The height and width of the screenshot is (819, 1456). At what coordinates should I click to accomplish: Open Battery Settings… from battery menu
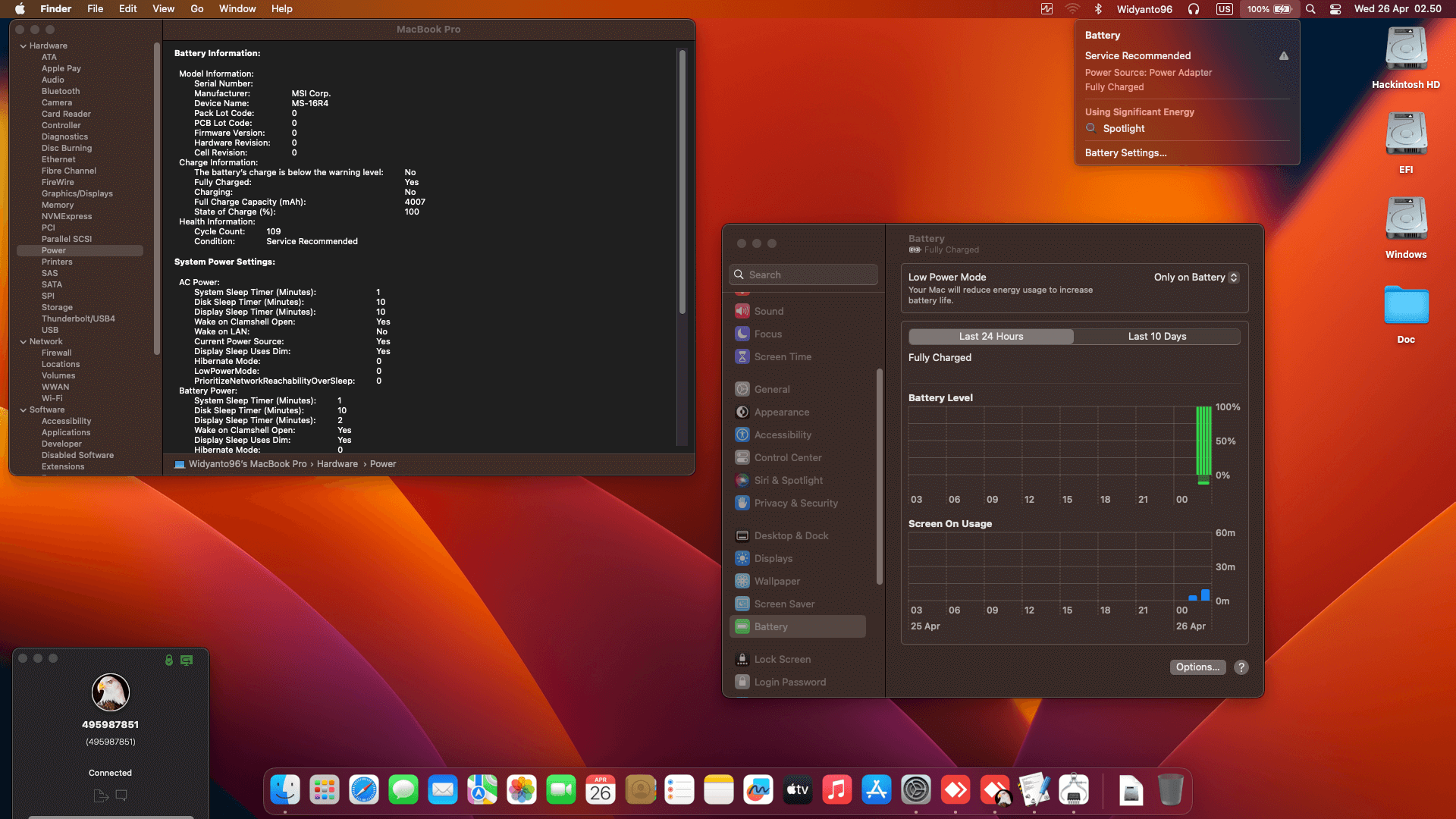point(1126,153)
